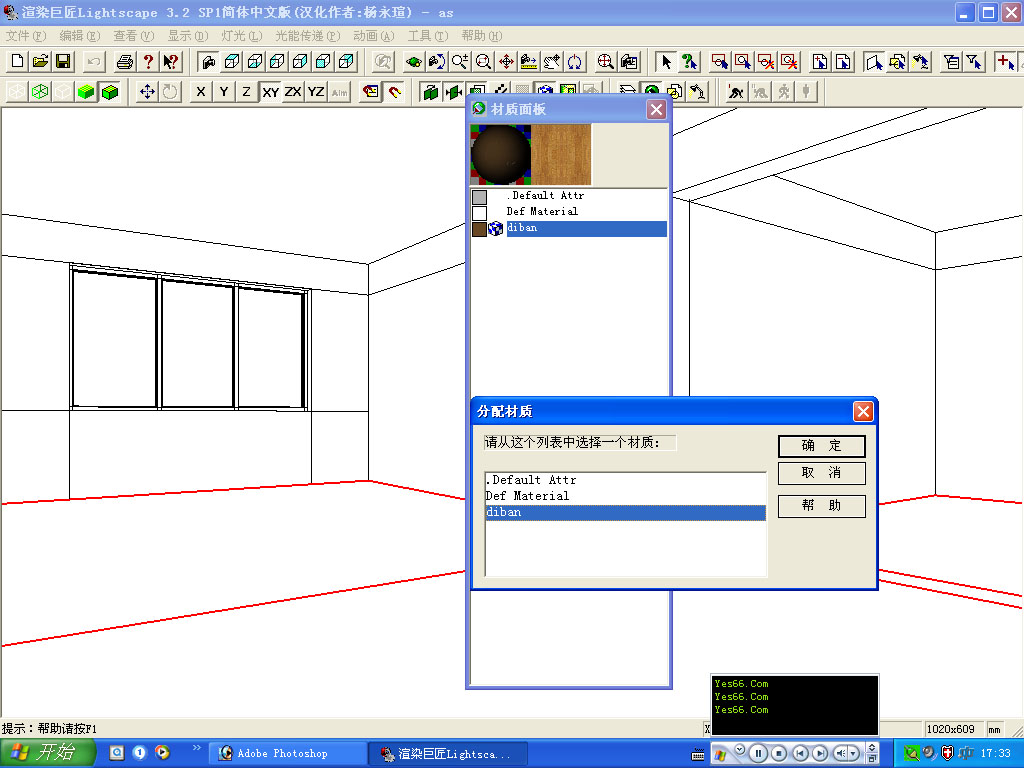1024x768 pixels.
Task: Click the Save floppy disk icon
Action: [63, 62]
